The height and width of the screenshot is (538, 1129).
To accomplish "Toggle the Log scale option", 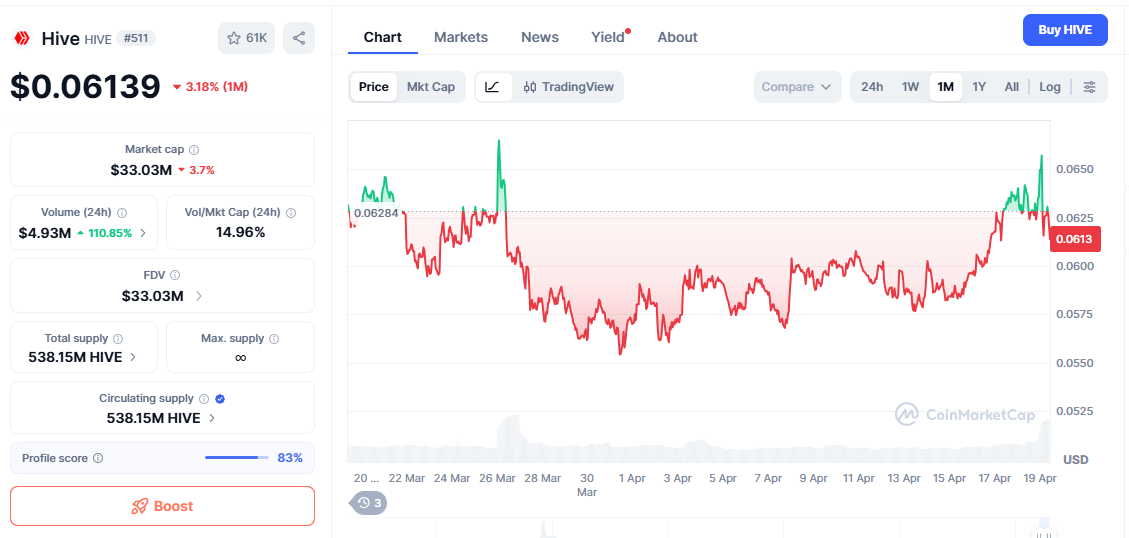I will coord(1049,87).
